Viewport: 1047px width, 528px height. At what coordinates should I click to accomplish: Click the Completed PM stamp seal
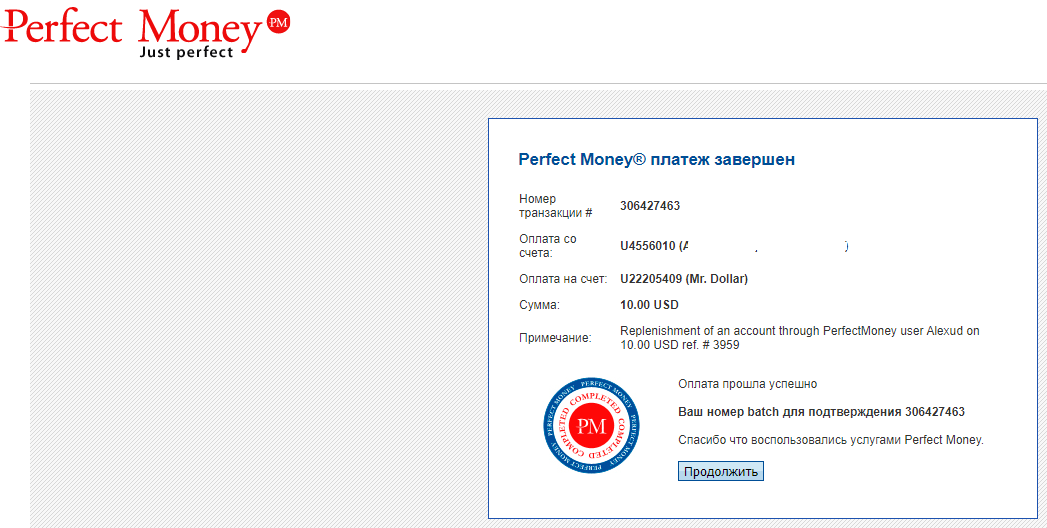591,426
